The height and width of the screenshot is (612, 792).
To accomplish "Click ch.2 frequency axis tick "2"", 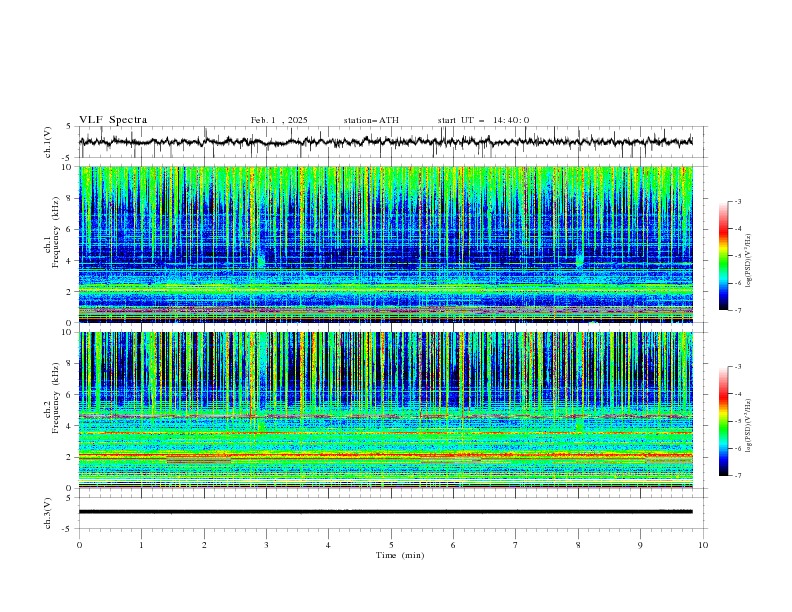I will [x=70, y=457].
